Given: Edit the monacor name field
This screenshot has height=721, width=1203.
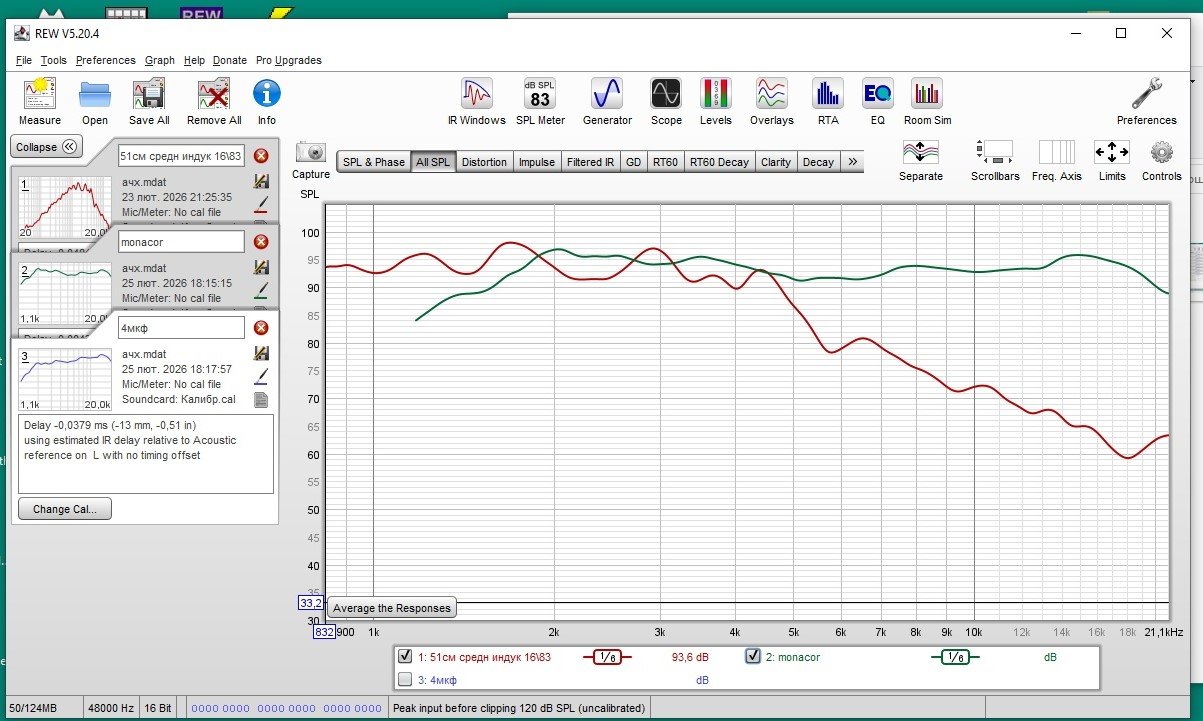Looking at the screenshot, I should (181, 242).
